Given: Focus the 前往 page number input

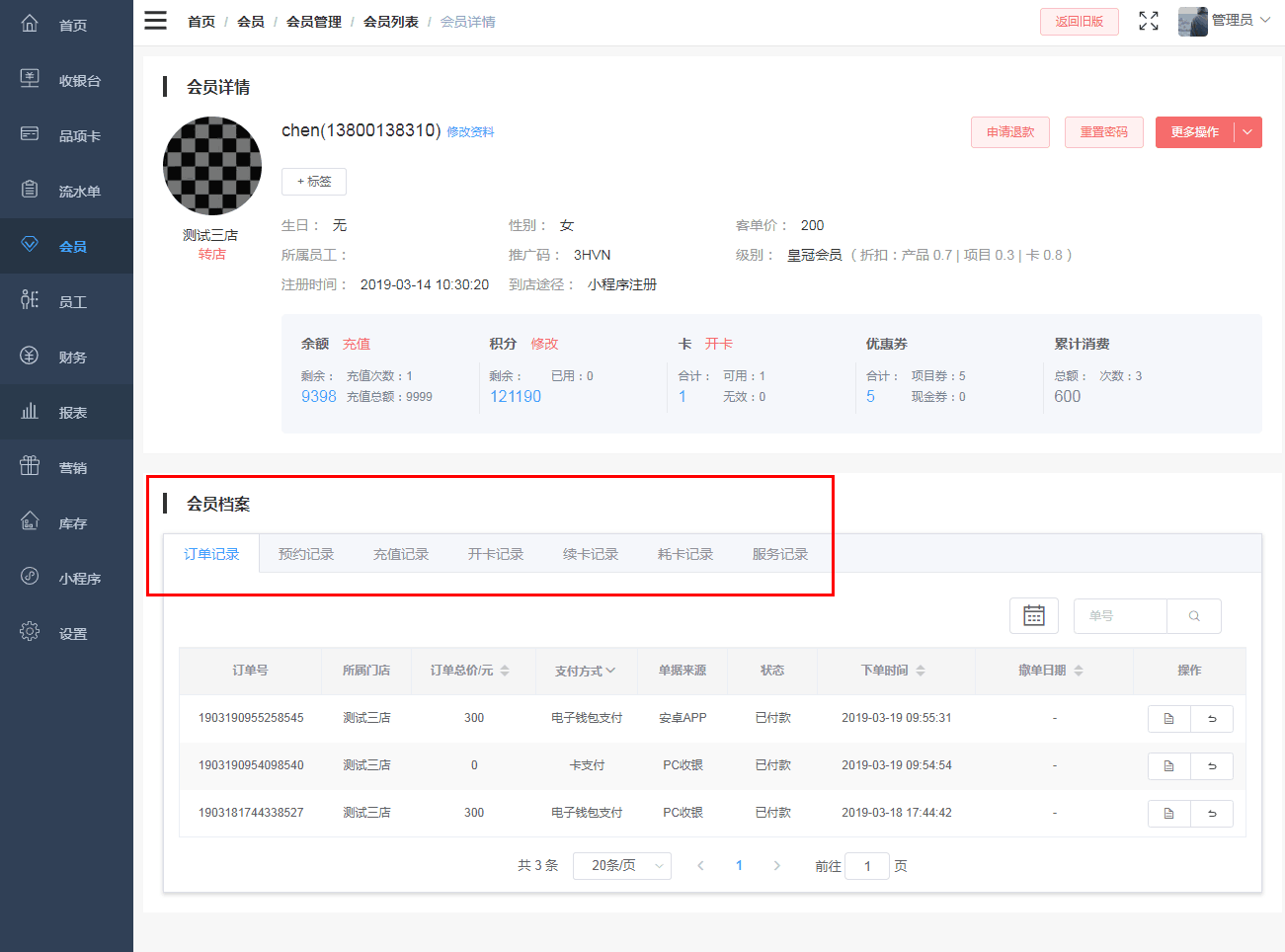Looking at the screenshot, I should 867,866.
